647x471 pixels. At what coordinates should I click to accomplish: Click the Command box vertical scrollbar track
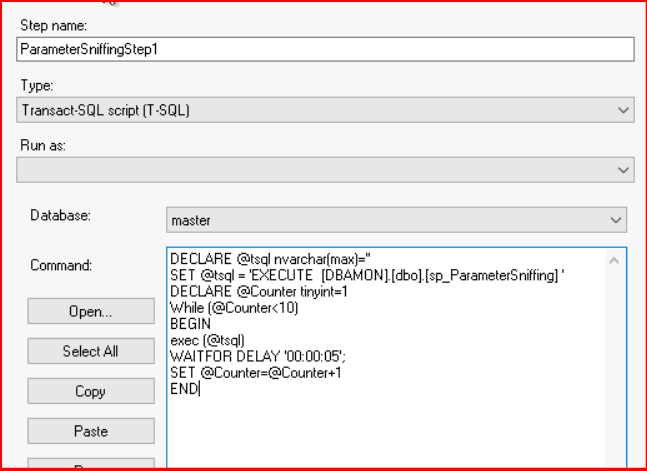614,370
